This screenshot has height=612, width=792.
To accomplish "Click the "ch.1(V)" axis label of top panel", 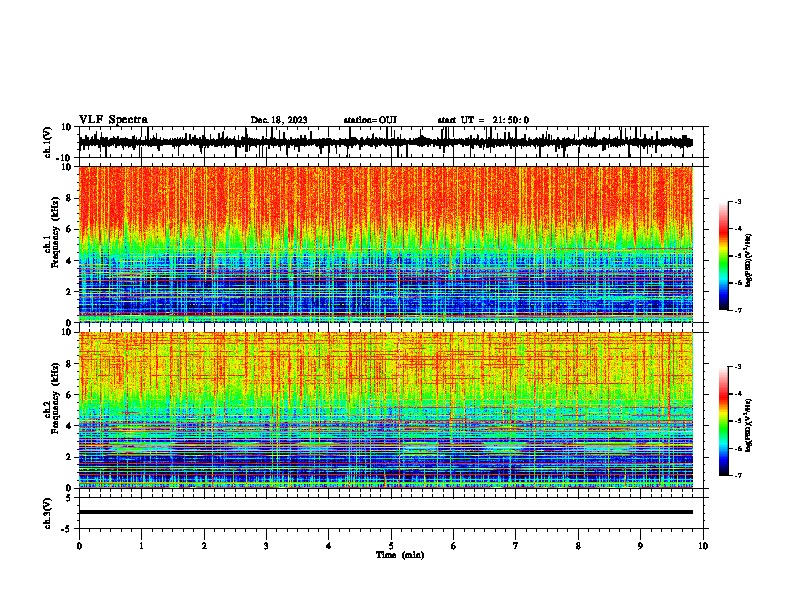I will (x=47, y=142).
